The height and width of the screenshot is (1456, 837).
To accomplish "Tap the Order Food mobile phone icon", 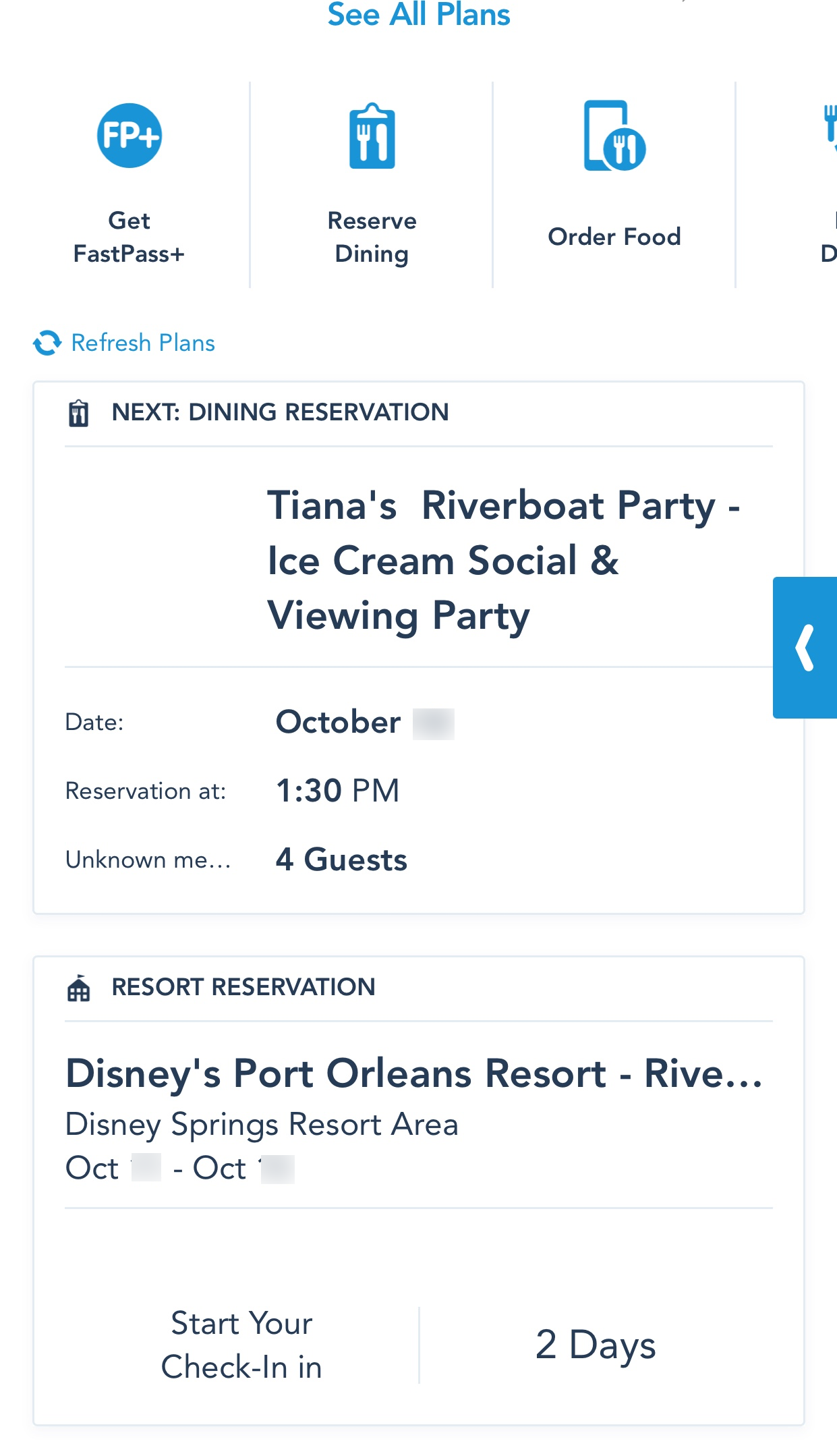I will tap(614, 136).
